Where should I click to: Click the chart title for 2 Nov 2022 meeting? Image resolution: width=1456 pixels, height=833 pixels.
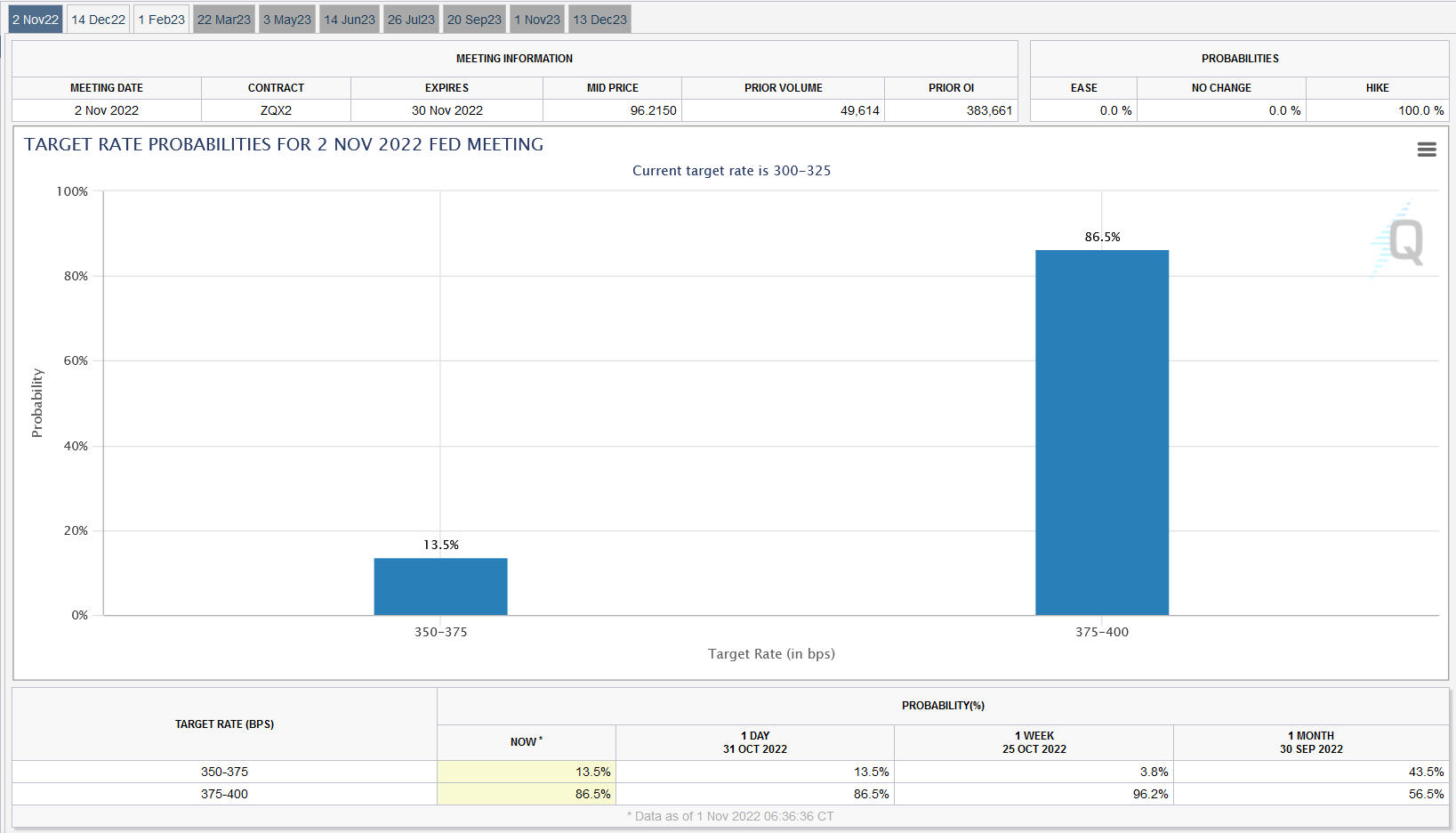pyautogui.click(x=284, y=144)
